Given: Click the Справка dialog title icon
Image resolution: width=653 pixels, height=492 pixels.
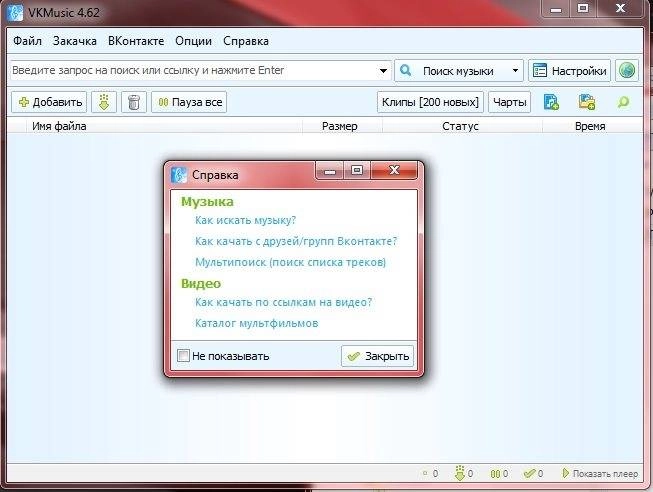Looking at the screenshot, I should click(x=179, y=175).
